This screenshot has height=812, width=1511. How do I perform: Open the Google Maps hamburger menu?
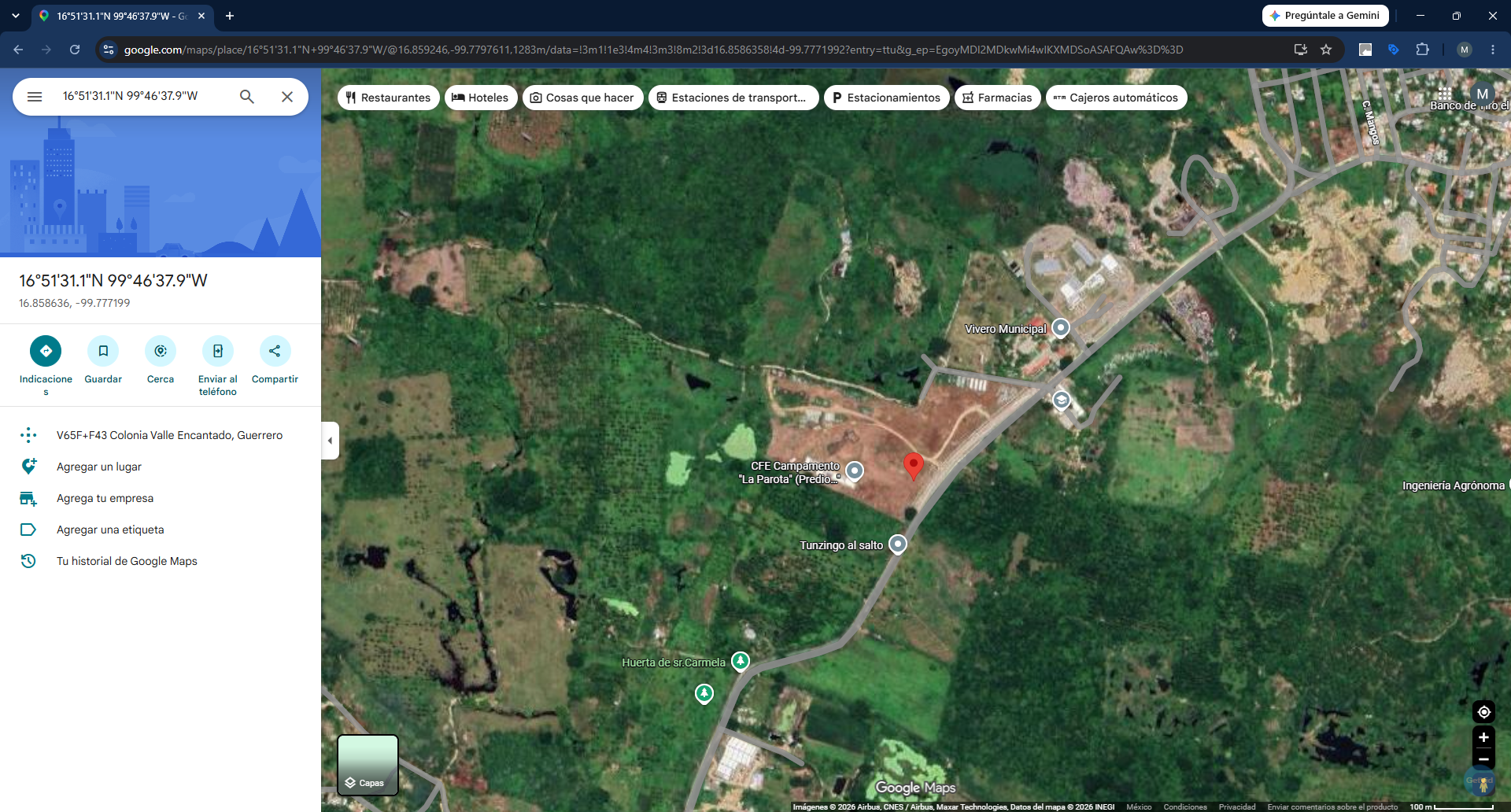[x=35, y=97]
